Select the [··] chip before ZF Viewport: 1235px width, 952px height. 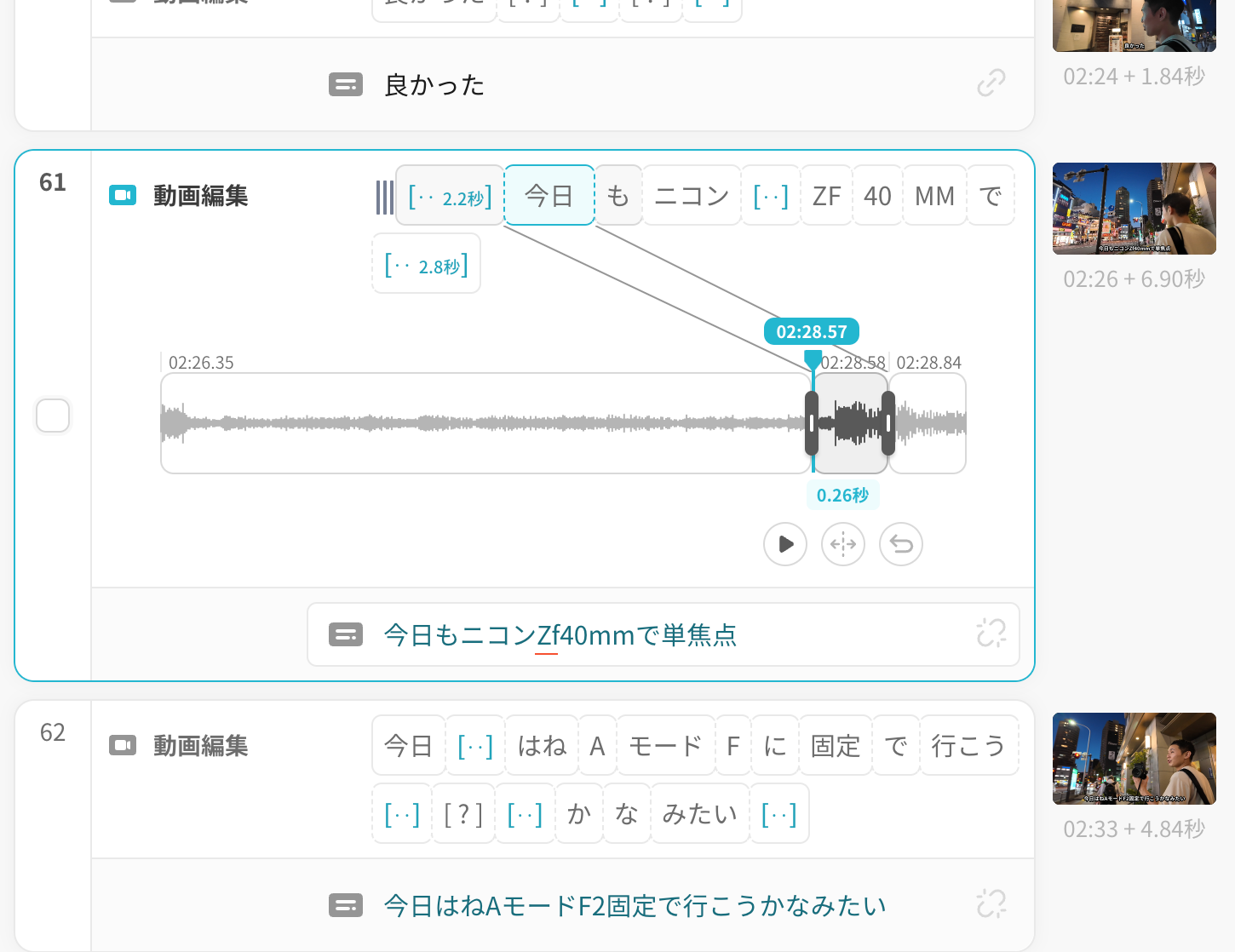[771, 196]
